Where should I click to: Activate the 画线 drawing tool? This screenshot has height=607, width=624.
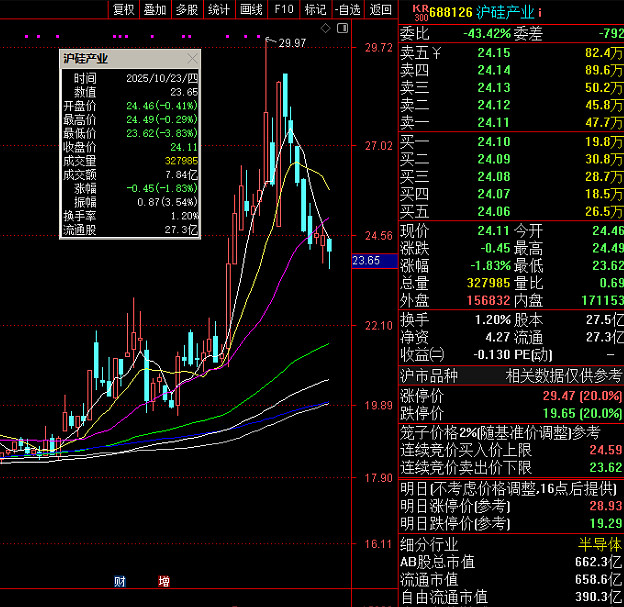click(251, 10)
